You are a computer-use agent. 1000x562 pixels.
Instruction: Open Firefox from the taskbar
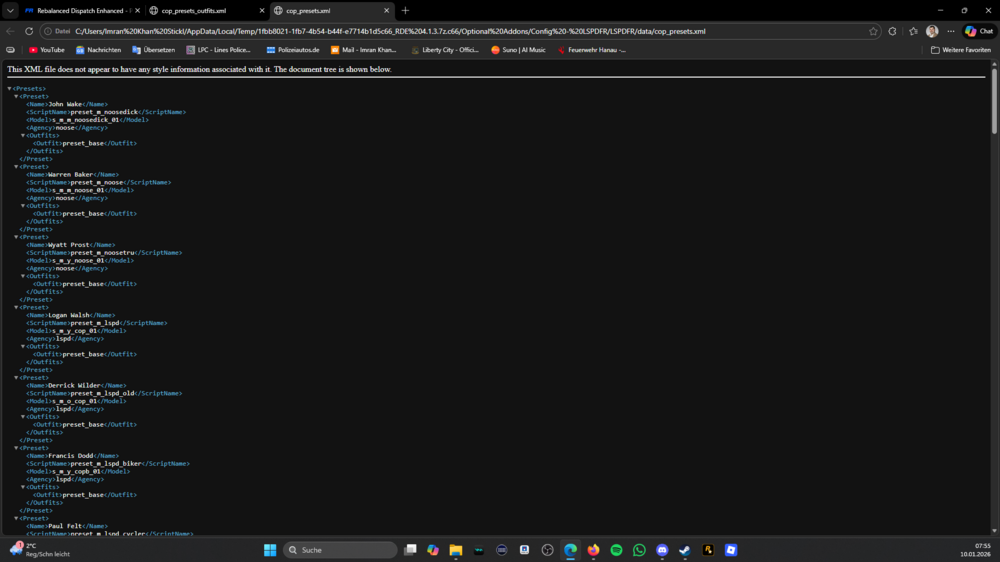pos(593,550)
